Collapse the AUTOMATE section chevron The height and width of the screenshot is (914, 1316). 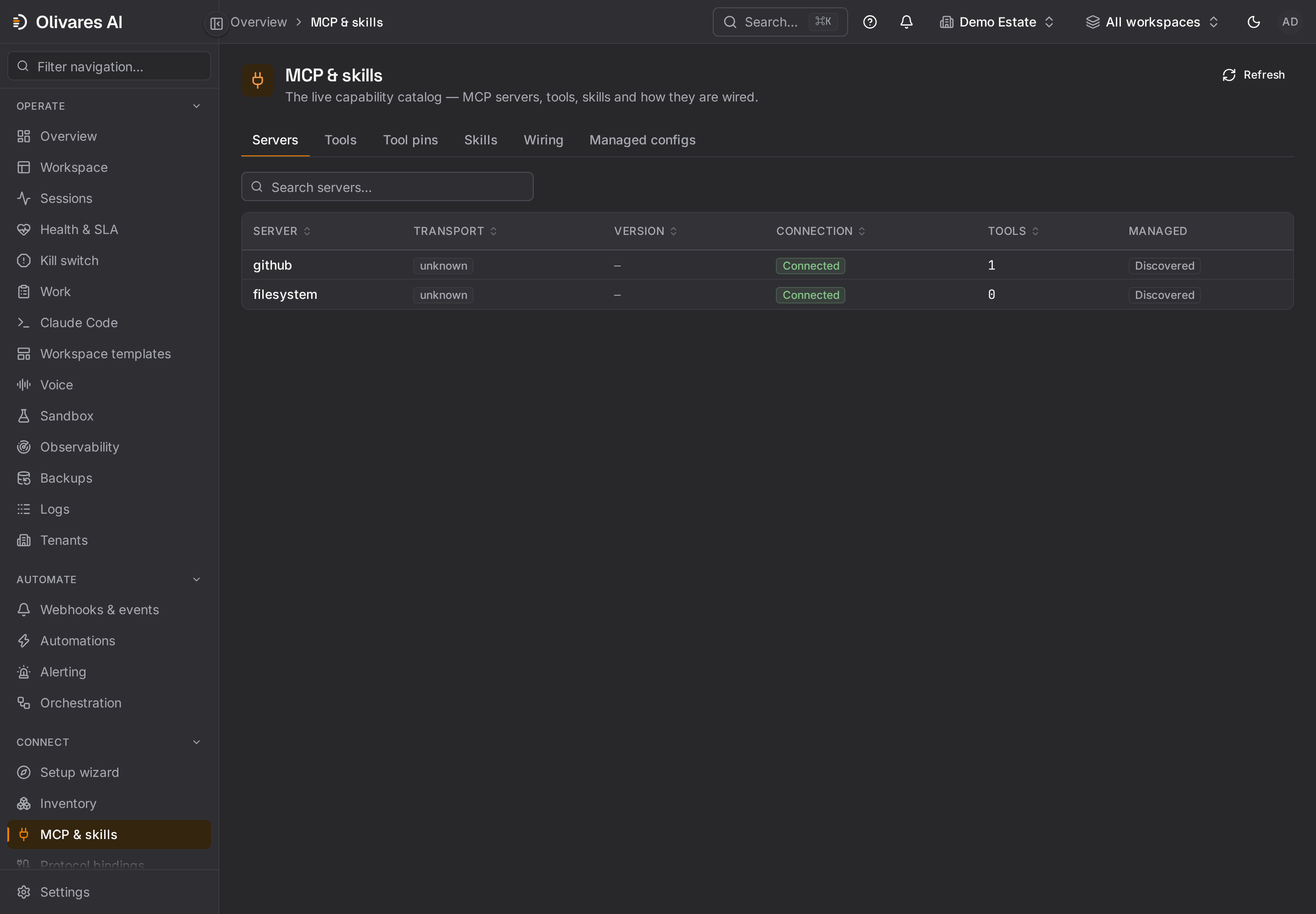tap(196, 579)
